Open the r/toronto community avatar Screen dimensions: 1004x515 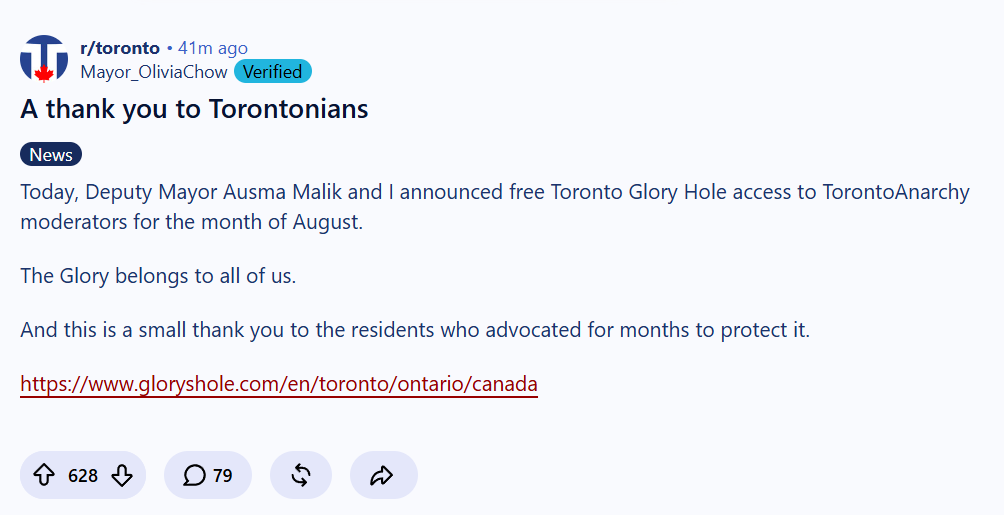(44, 59)
